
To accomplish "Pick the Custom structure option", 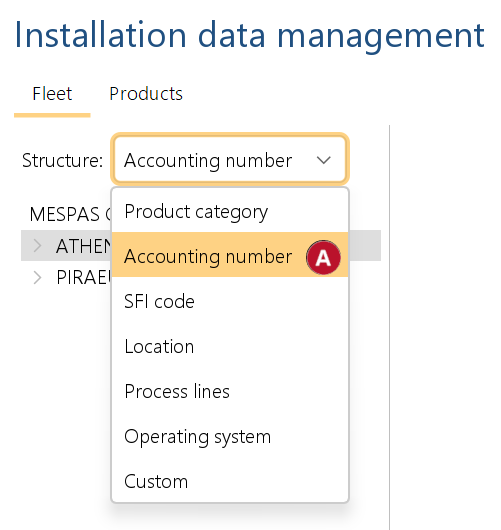I will tap(230, 481).
